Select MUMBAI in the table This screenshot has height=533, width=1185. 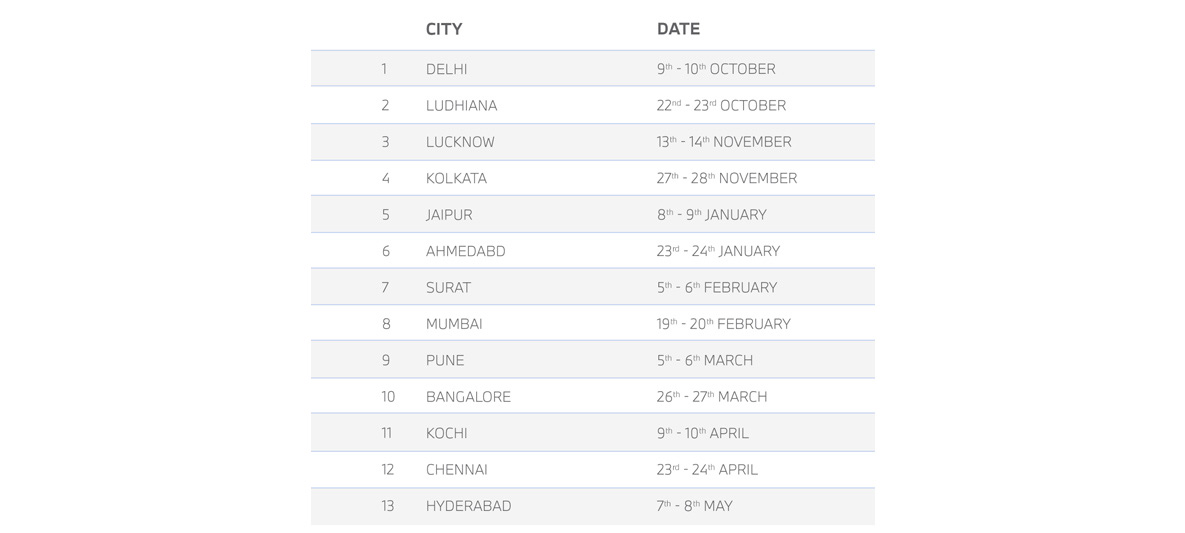pos(453,324)
